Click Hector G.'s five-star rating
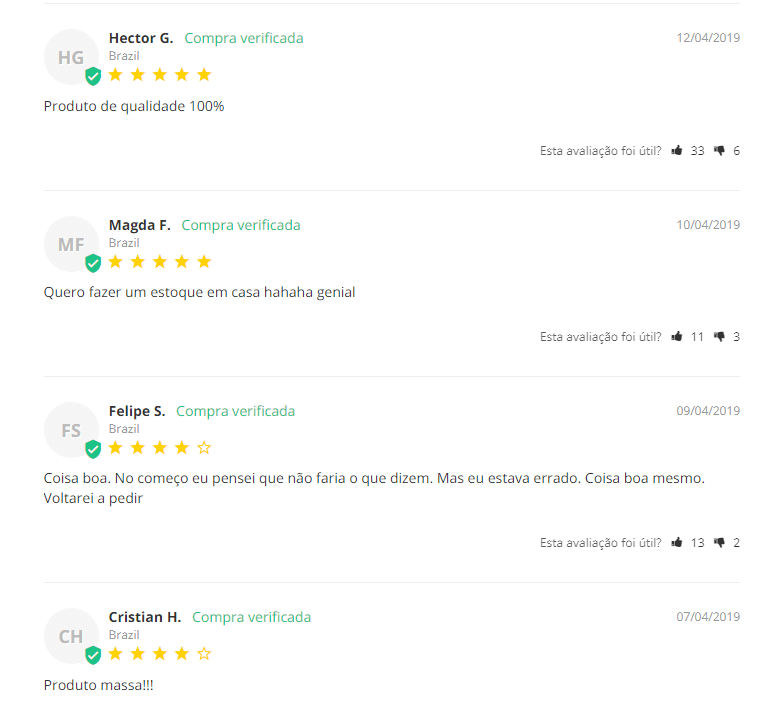 pyautogui.click(x=160, y=75)
